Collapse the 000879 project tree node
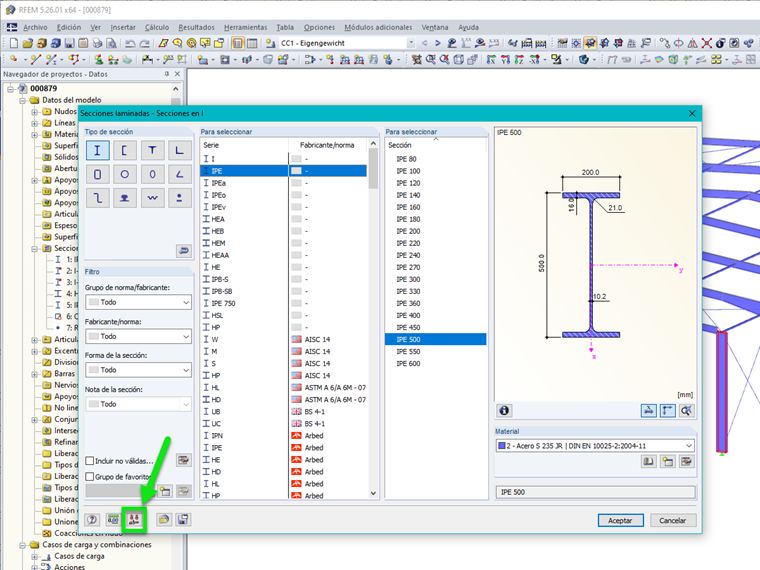The width and height of the screenshot is (760, 570). point(10,89)
